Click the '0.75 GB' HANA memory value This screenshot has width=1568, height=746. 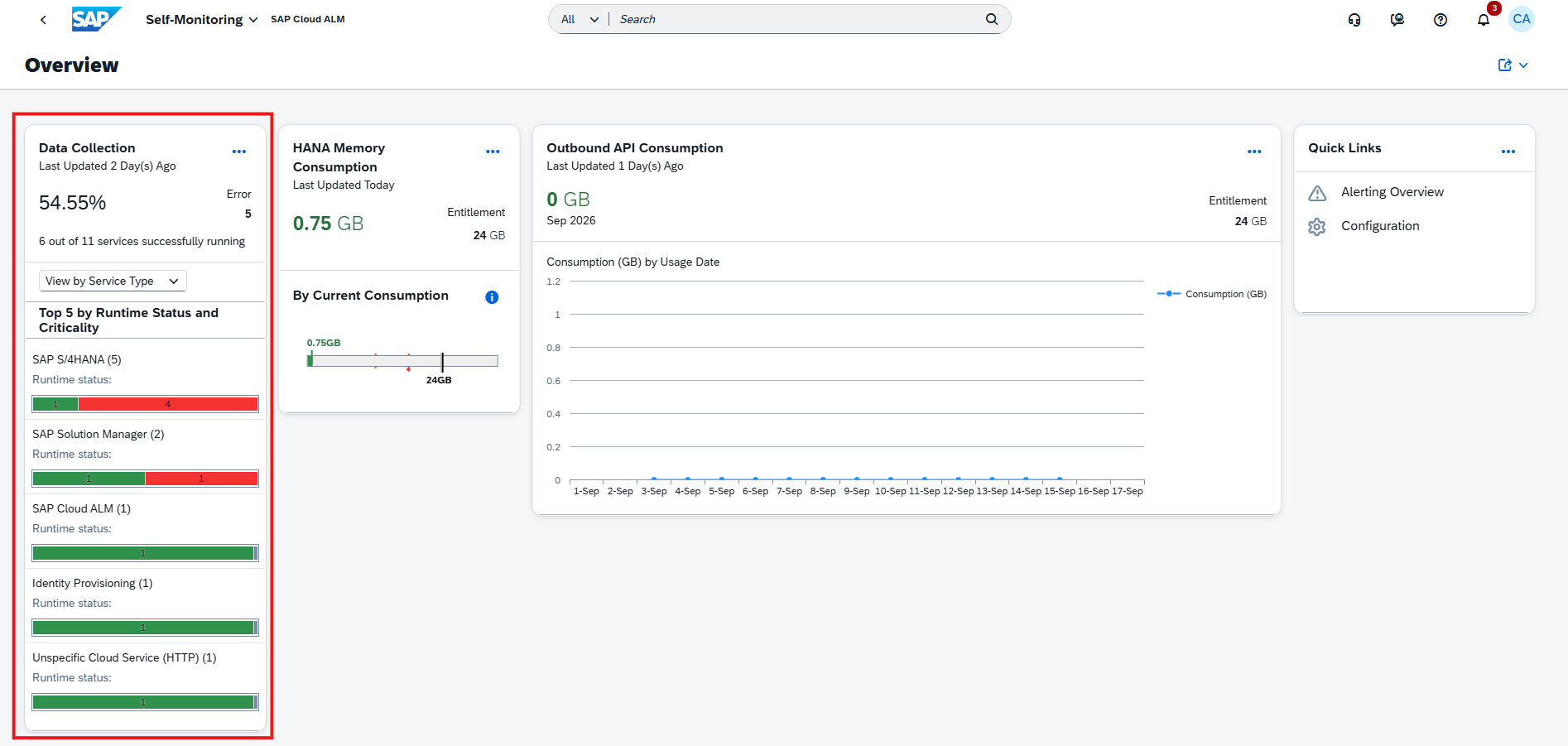click(x=329, y=224)
